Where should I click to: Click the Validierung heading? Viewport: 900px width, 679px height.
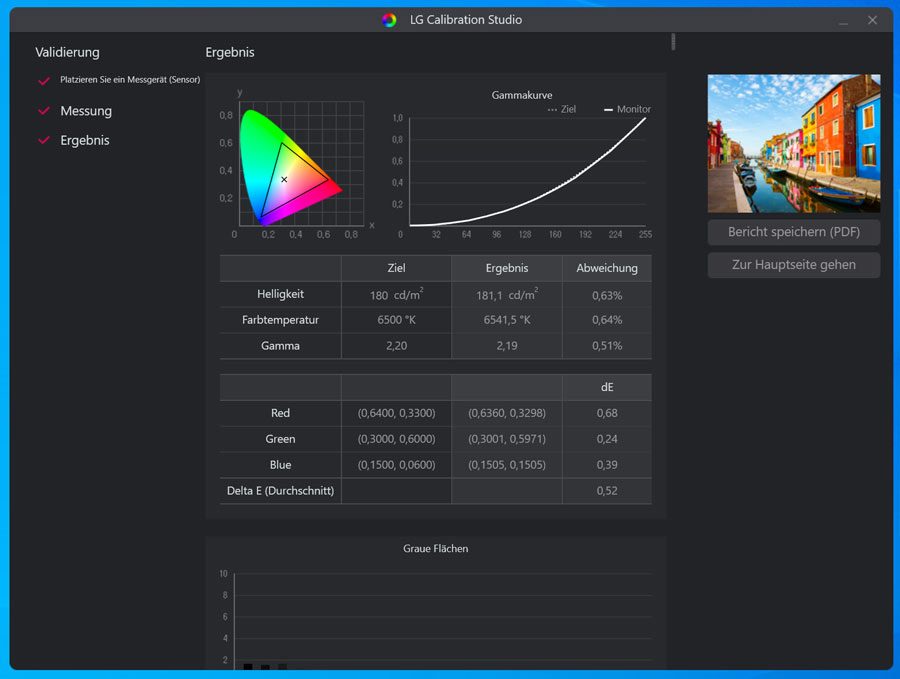pyautogui.click(x=67, y=52)
